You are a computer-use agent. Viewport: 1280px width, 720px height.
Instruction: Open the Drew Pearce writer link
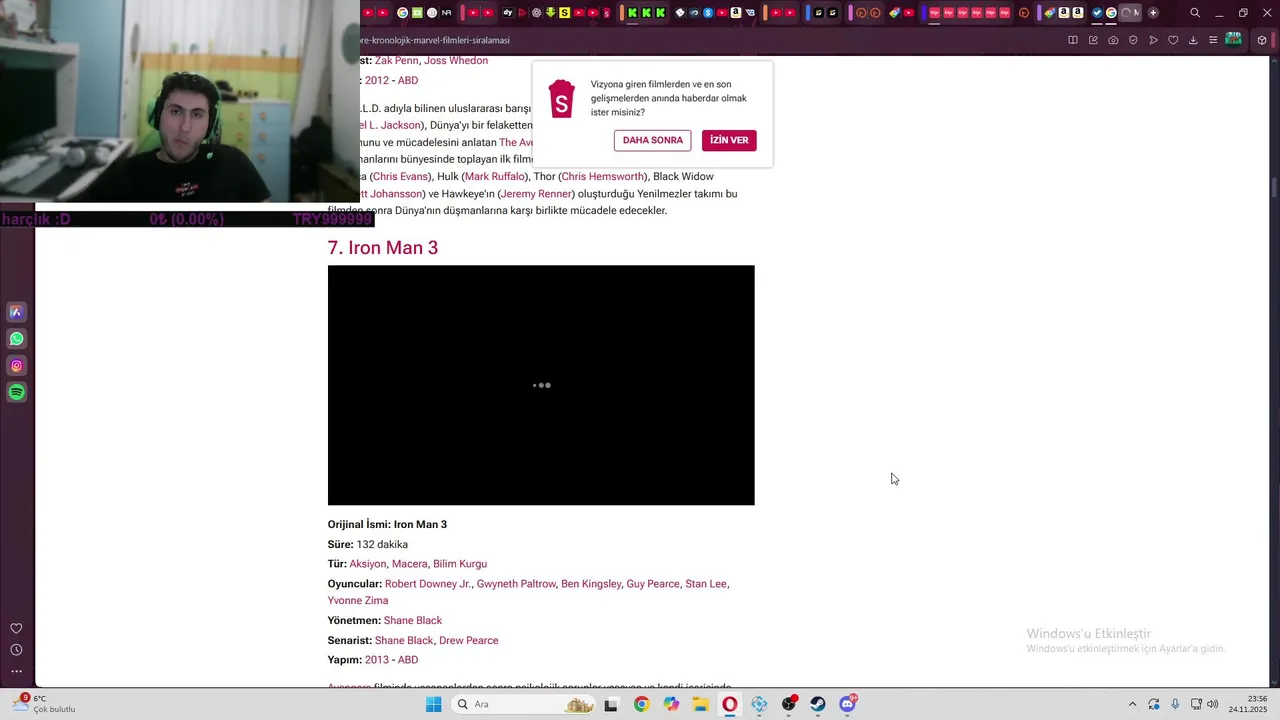[x=468, y=641]
